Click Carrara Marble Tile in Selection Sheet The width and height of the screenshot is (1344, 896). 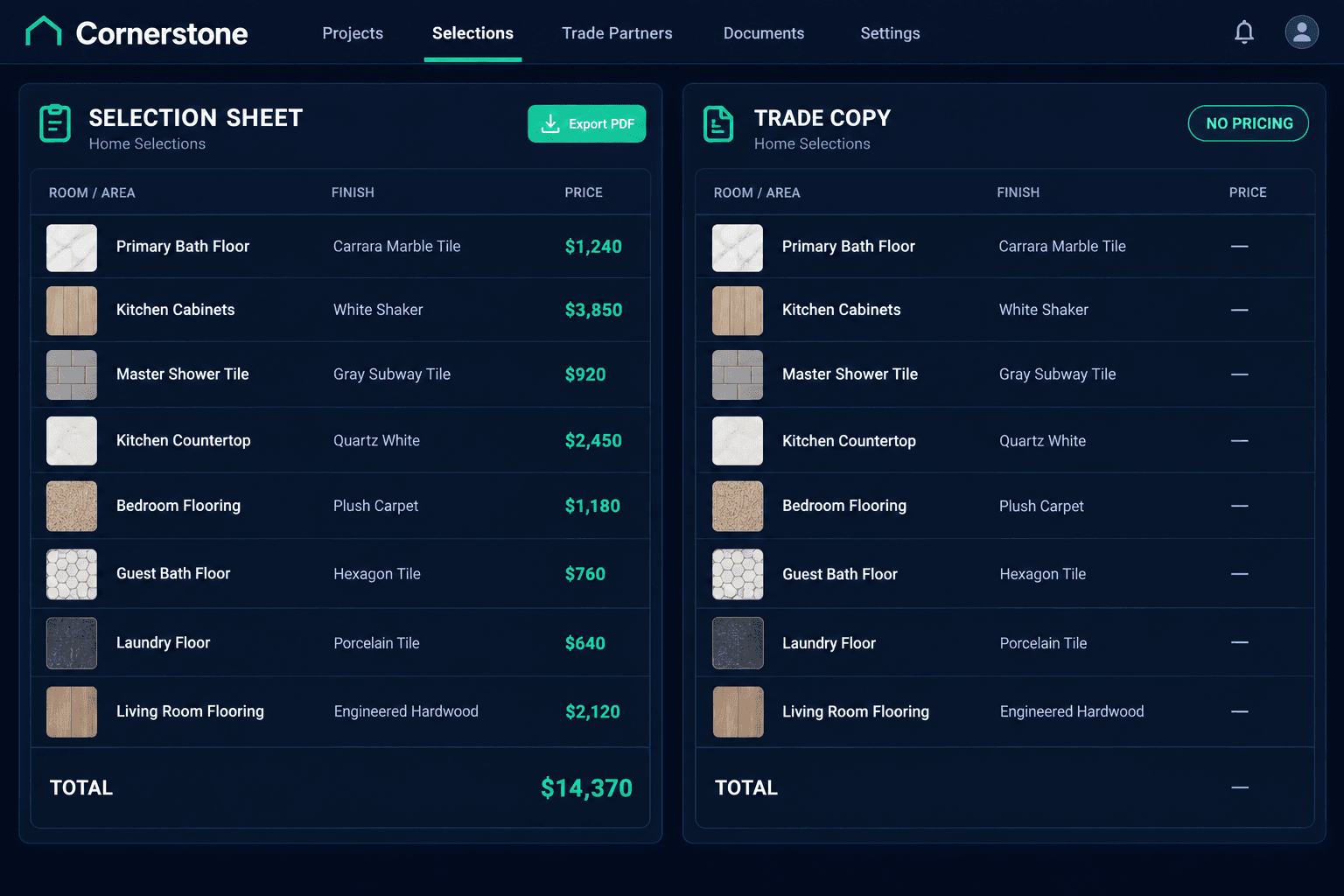pyautogui.click(x=396, y=247)
